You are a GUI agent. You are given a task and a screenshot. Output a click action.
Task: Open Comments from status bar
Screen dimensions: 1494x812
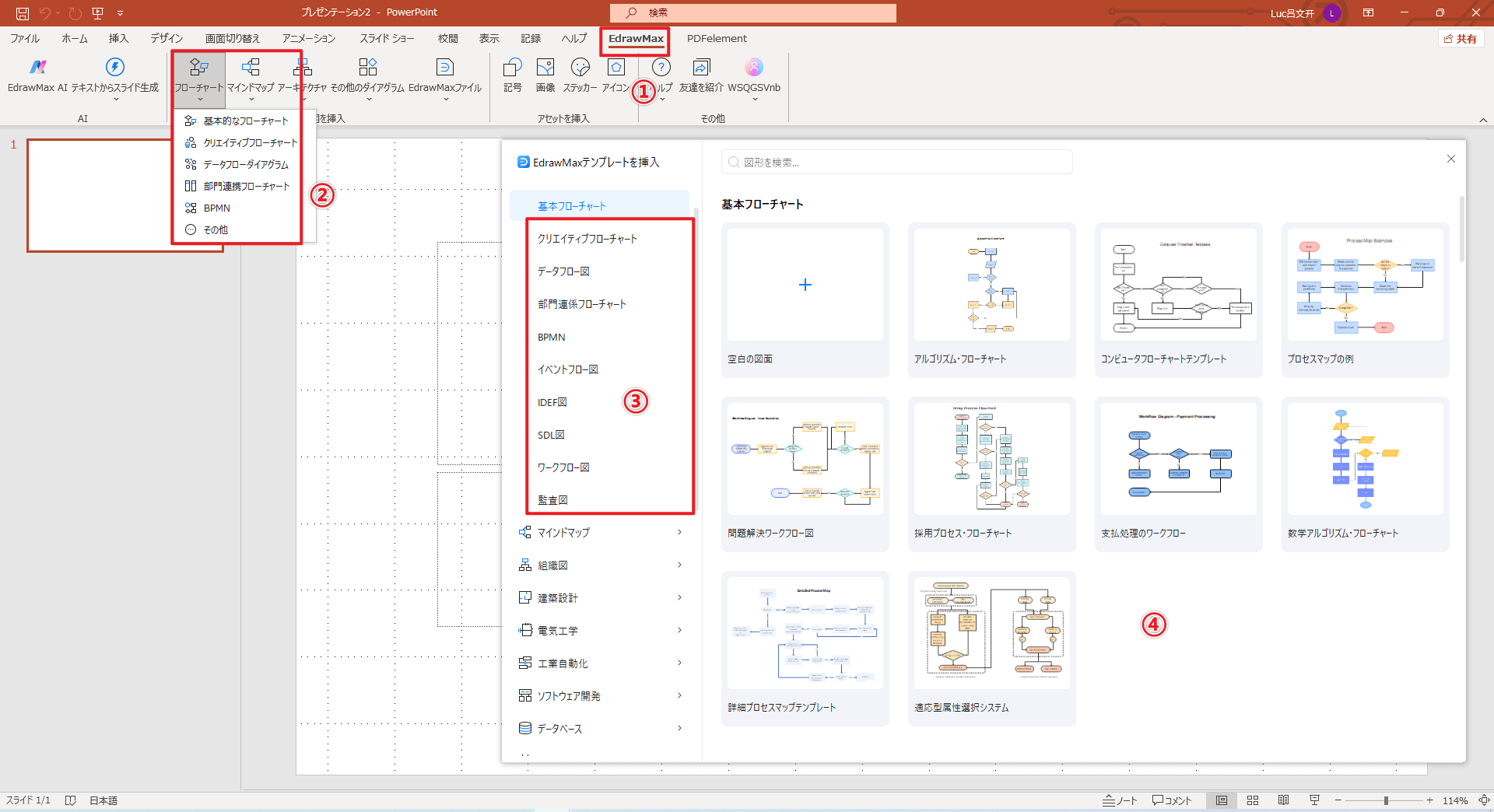(1172, 800)
